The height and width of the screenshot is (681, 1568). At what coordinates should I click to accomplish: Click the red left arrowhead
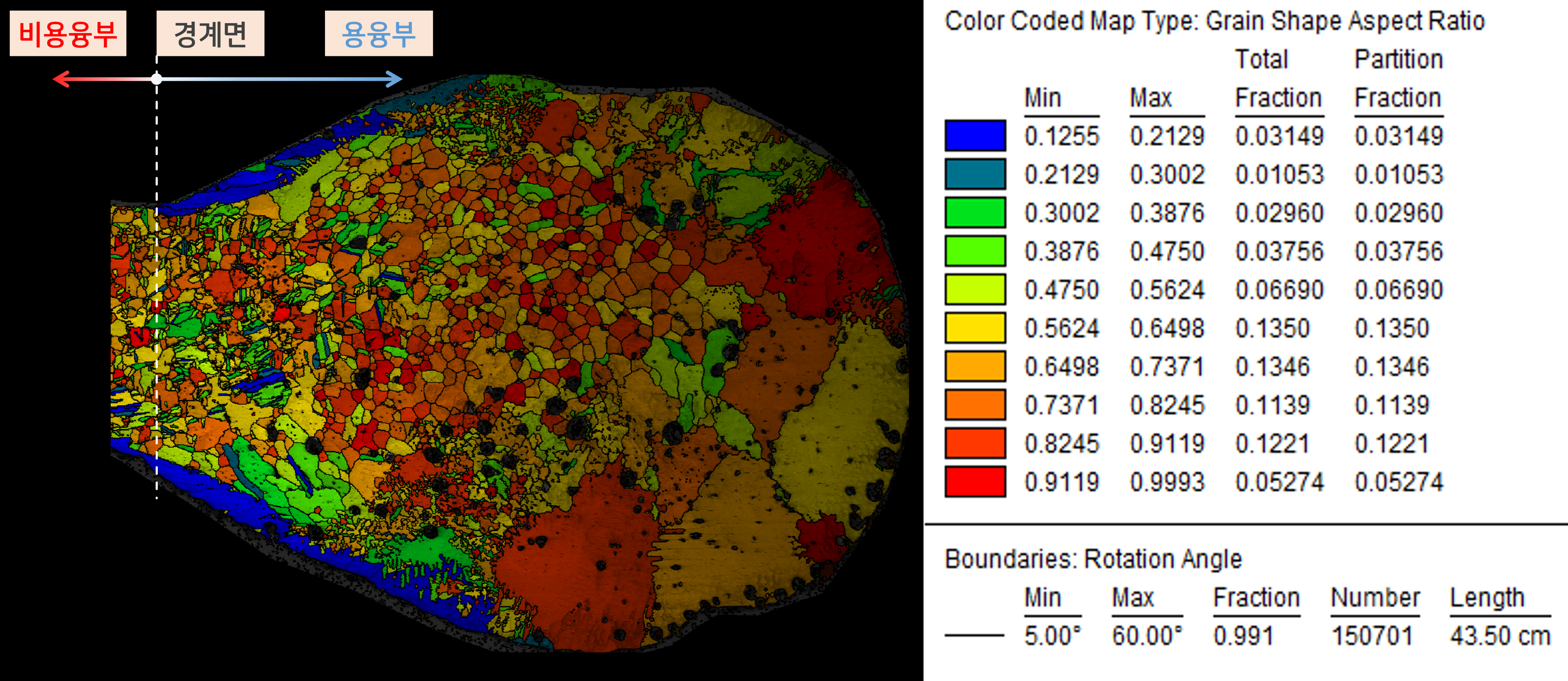[x=59, y=78]
